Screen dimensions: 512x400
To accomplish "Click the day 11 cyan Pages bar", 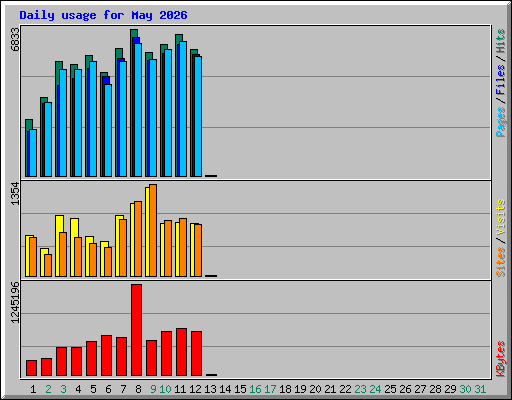I will (183, 109).
